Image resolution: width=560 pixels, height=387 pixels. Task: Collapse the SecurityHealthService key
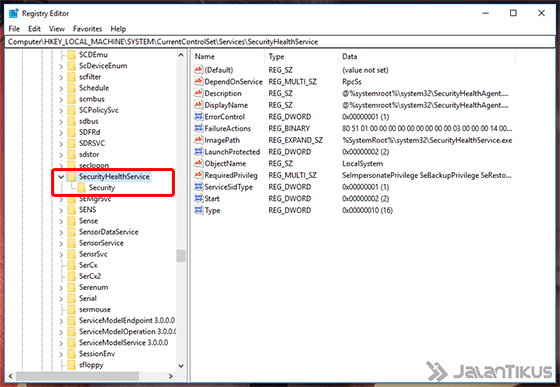click(x=61, y=177)
